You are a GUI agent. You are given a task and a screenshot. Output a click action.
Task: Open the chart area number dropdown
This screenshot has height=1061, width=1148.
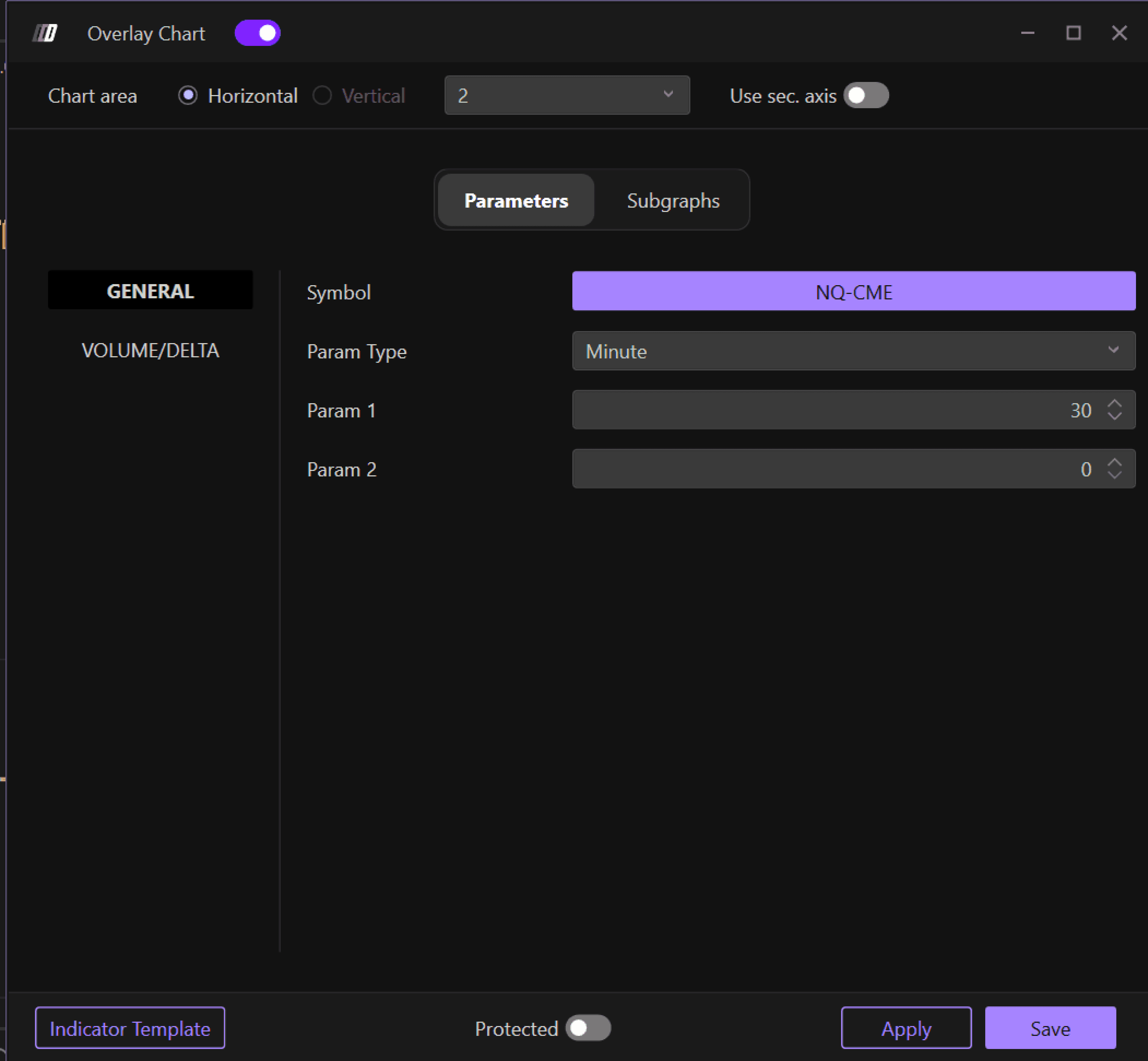(x=567, y=95)
